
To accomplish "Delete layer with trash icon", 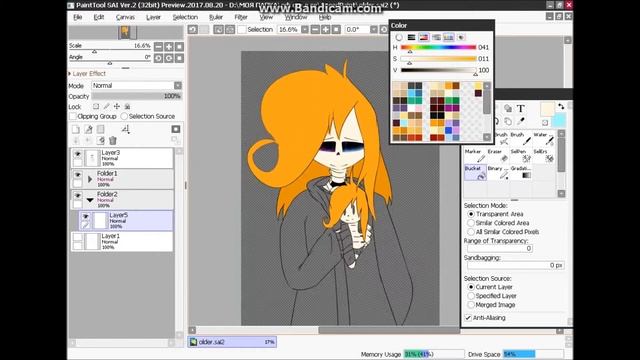I will coord(113,140).
